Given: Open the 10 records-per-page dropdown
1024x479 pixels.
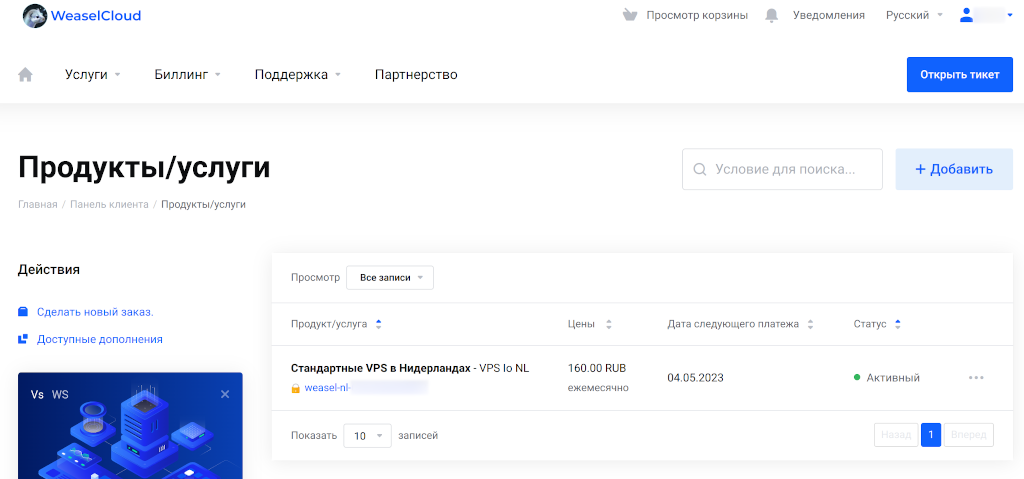Looking at the screenshot, I should click(368, 436).
